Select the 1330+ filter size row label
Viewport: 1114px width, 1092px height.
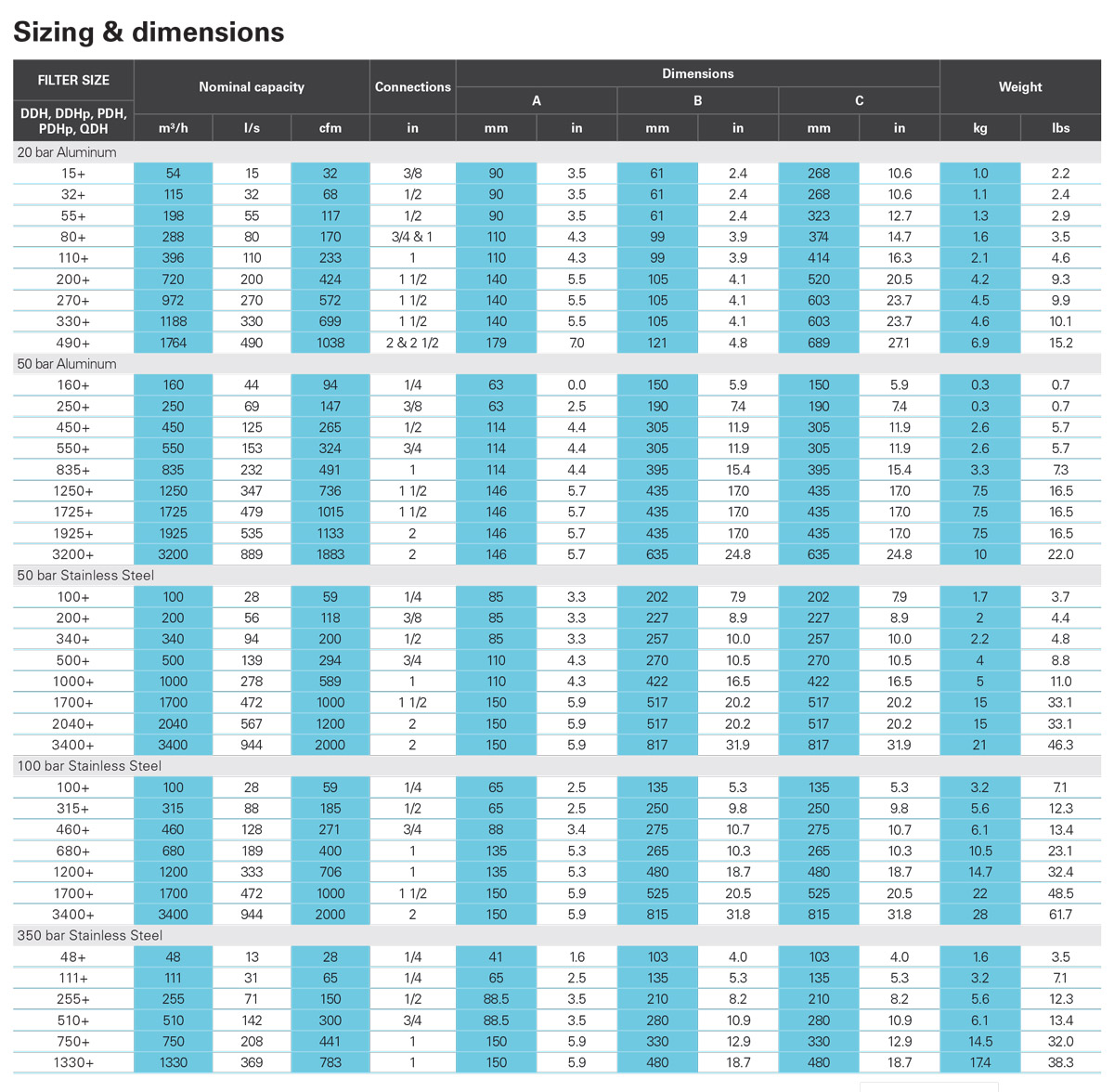73,1062
